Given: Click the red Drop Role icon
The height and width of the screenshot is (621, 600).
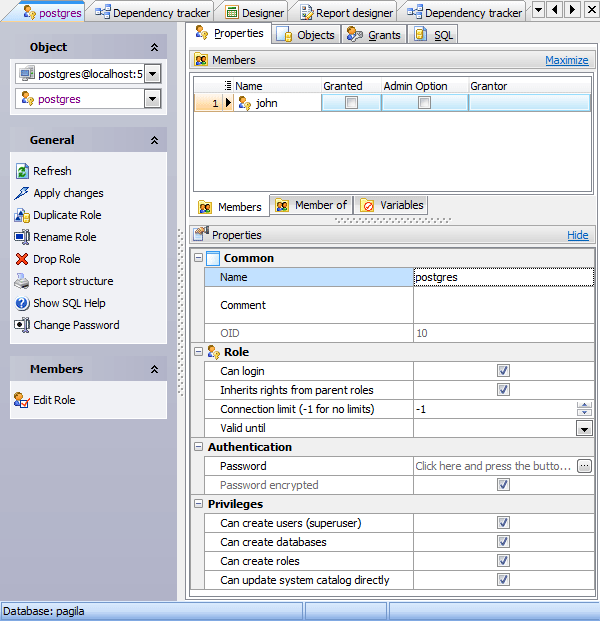Looking at the screenshot, I should (x=22, y=259).
